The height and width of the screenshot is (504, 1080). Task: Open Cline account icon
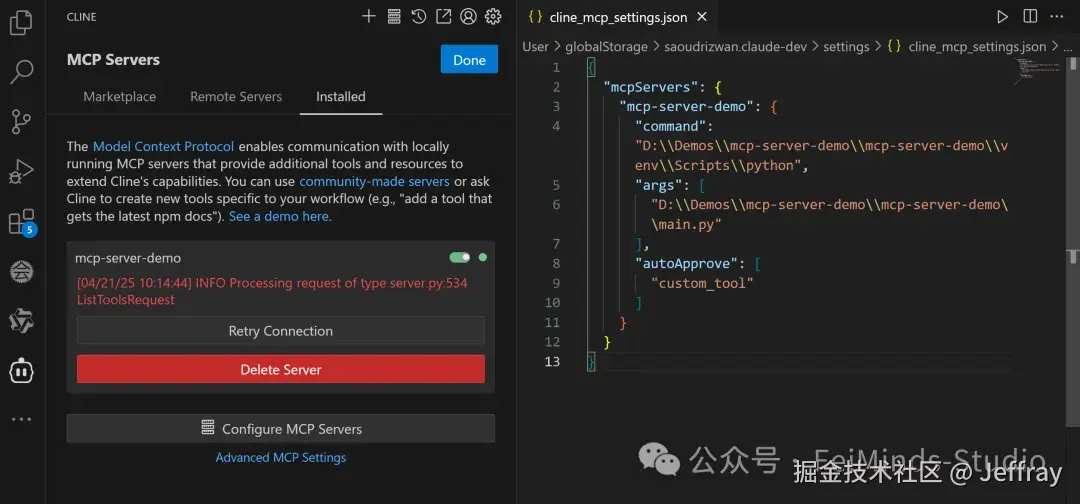[468, 17]
